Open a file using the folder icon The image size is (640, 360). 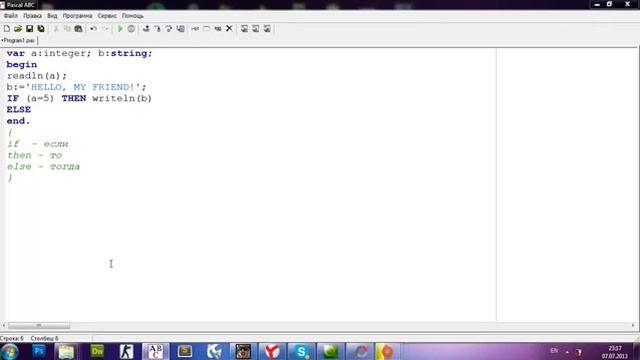click(x=18, y=29)
